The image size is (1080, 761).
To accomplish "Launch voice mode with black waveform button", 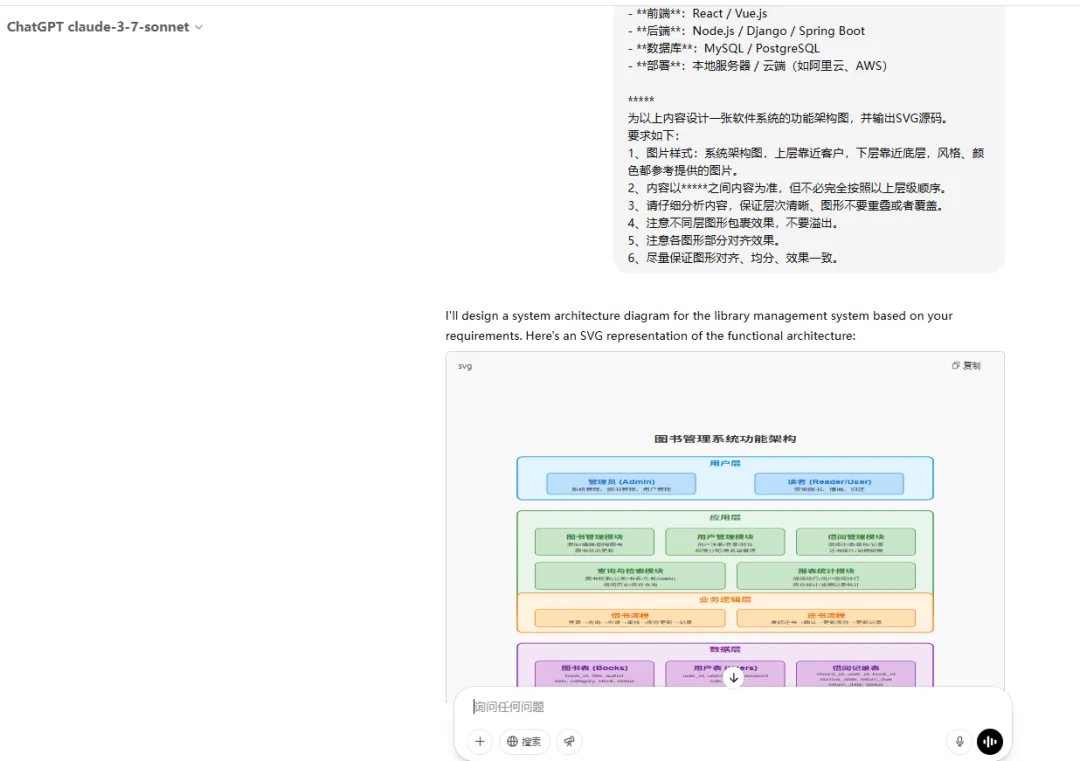I will 990,742.
